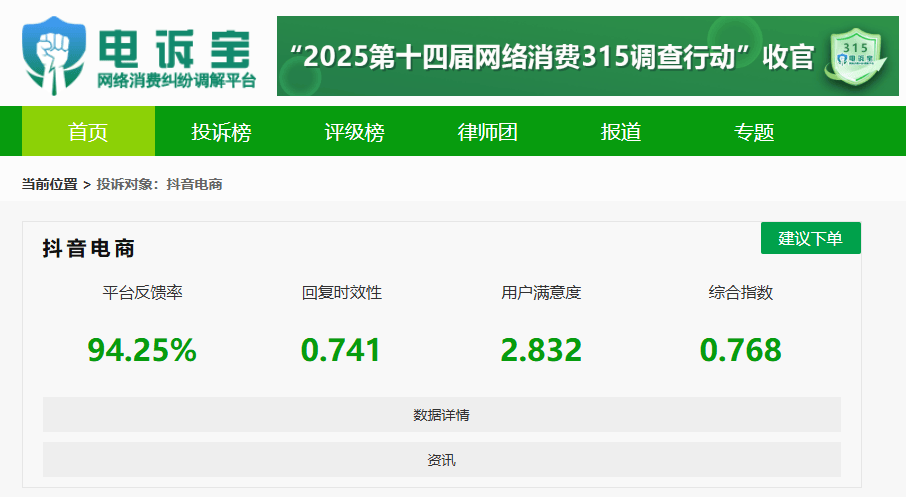Navigate to the 专题 section

tap(754, 132)
